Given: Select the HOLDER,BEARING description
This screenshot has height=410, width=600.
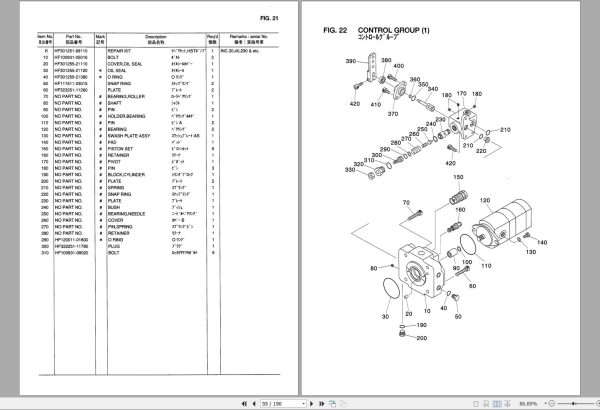Looking at the screenshot, I should pyautogui.click(x=126, y=116).
